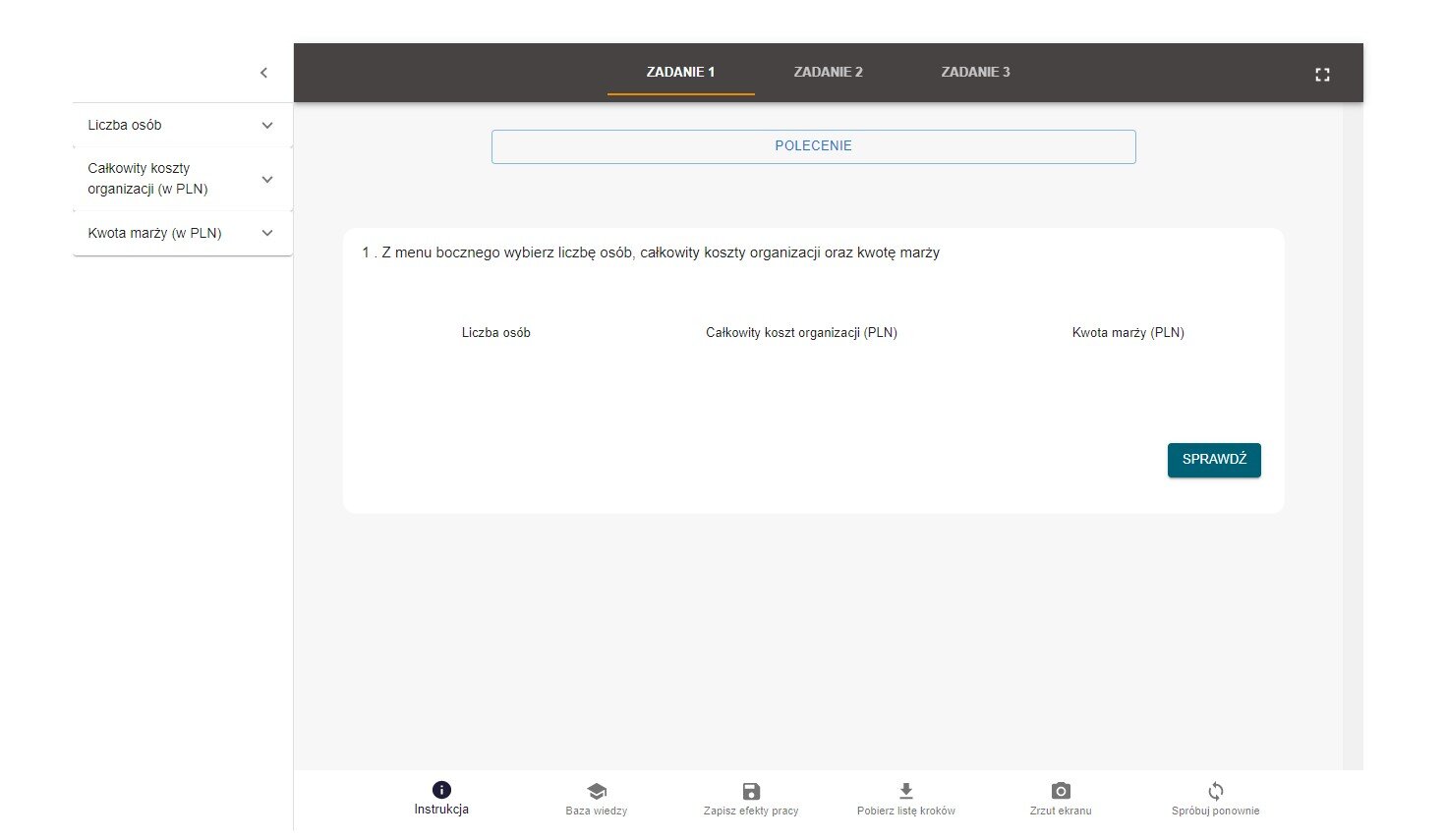Open Baza wiedzy graduation cap icon
The width and height of the screenshot is (1445, 840).
597,791
